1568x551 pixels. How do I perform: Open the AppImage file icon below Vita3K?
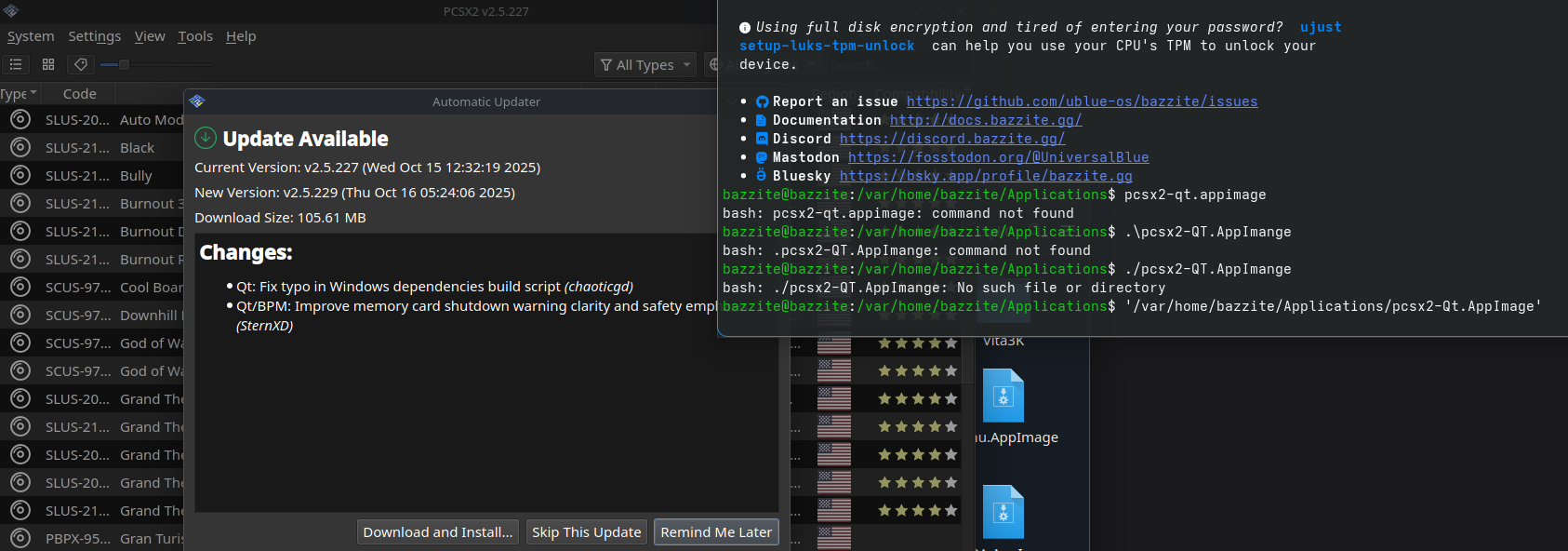(x=1003, y=396)
